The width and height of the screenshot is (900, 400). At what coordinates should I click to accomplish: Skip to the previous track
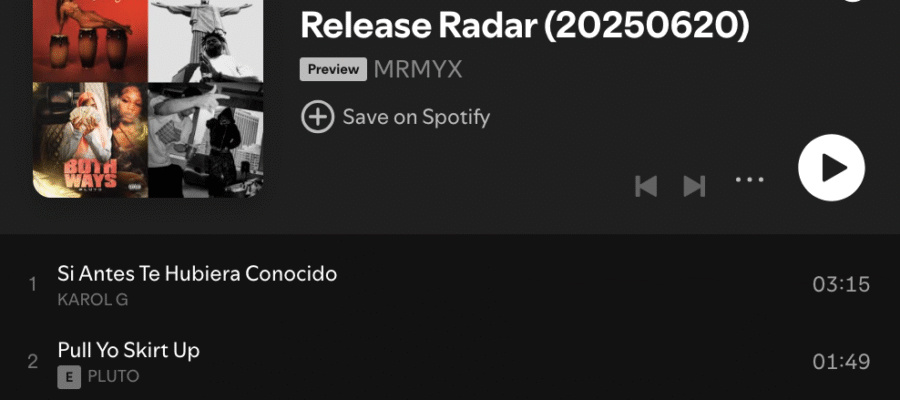click(646, 187)
